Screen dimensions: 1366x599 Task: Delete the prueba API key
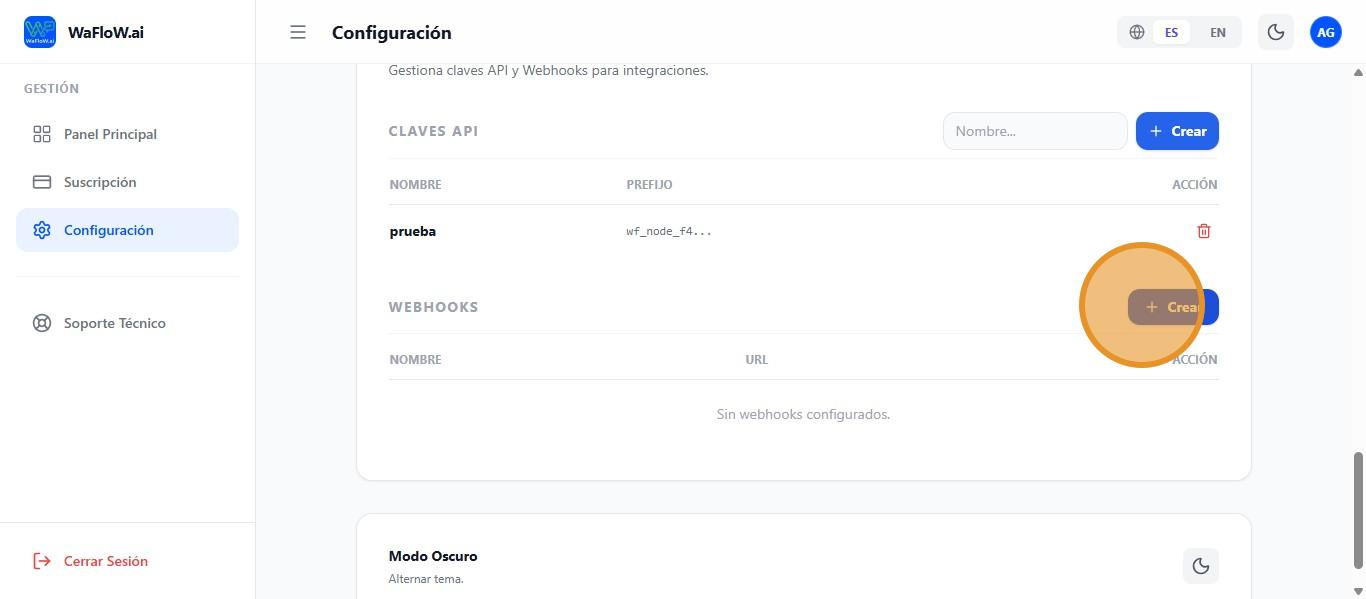[1203, 231]
